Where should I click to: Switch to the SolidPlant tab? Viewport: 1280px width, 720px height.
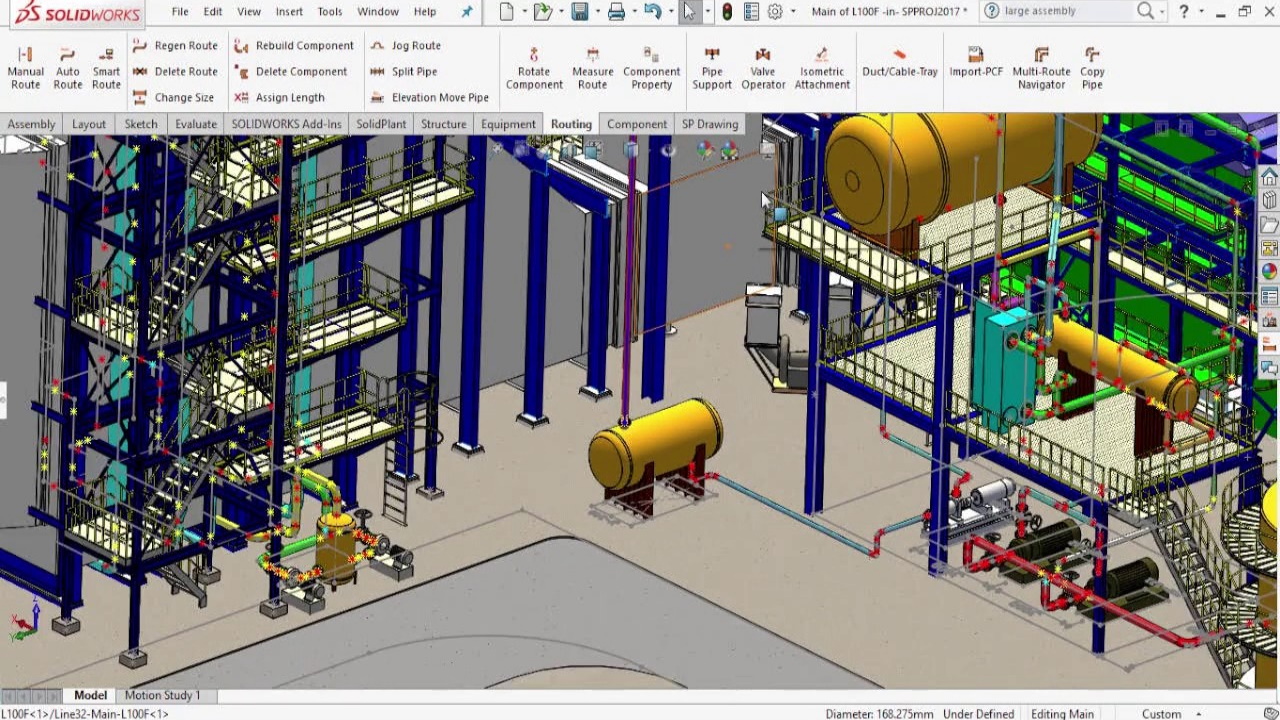(x=381, y=124)
